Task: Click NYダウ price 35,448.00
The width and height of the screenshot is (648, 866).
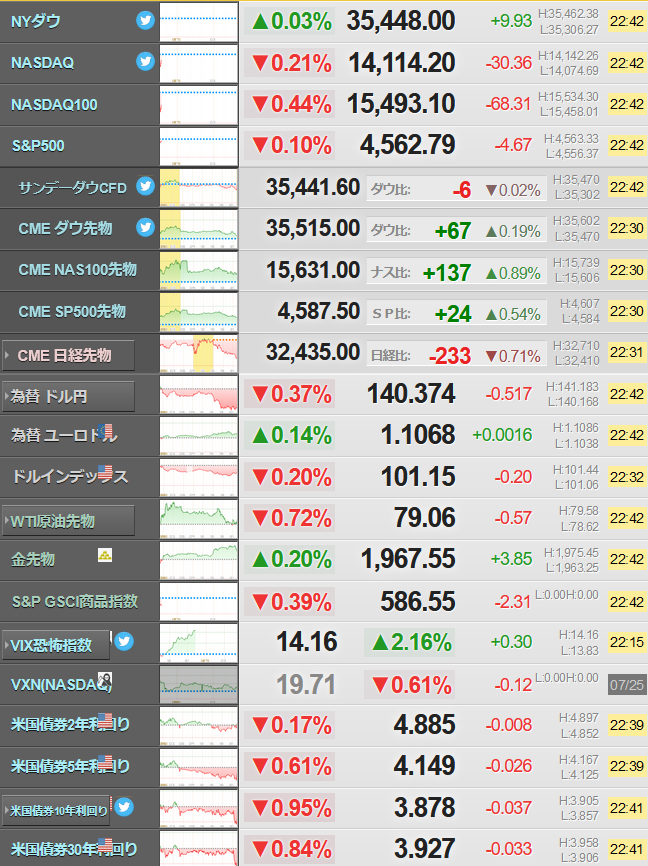Action: point(401,21)
